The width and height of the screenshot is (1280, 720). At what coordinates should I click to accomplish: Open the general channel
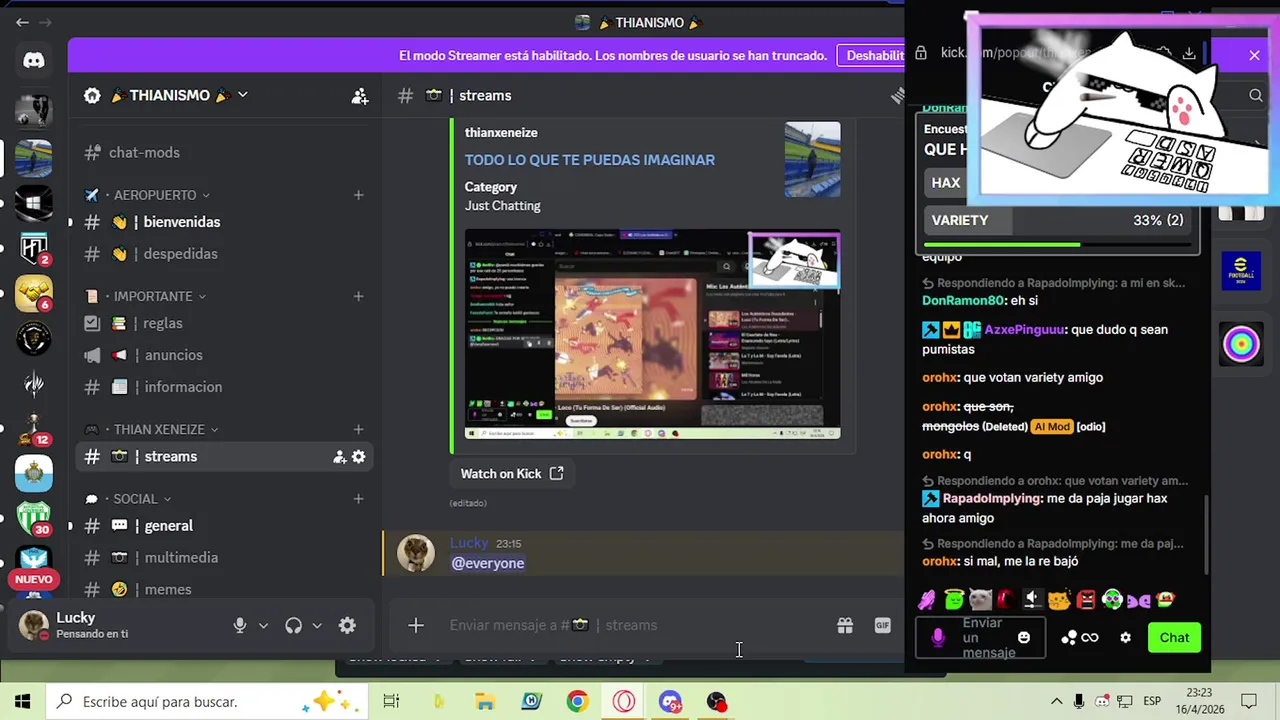(x=226, y=525)
